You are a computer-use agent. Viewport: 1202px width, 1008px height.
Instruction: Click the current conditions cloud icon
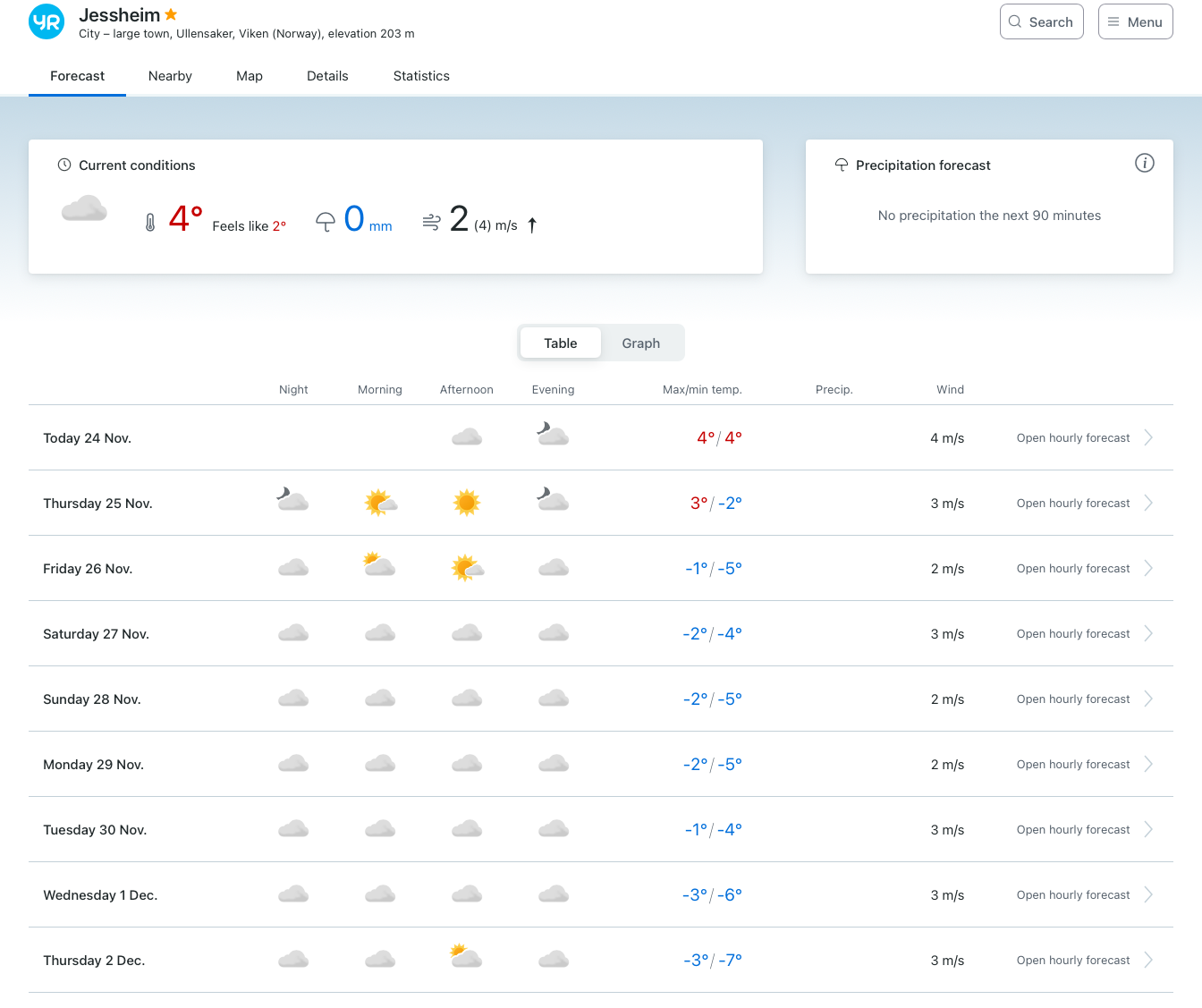point(84,210)
